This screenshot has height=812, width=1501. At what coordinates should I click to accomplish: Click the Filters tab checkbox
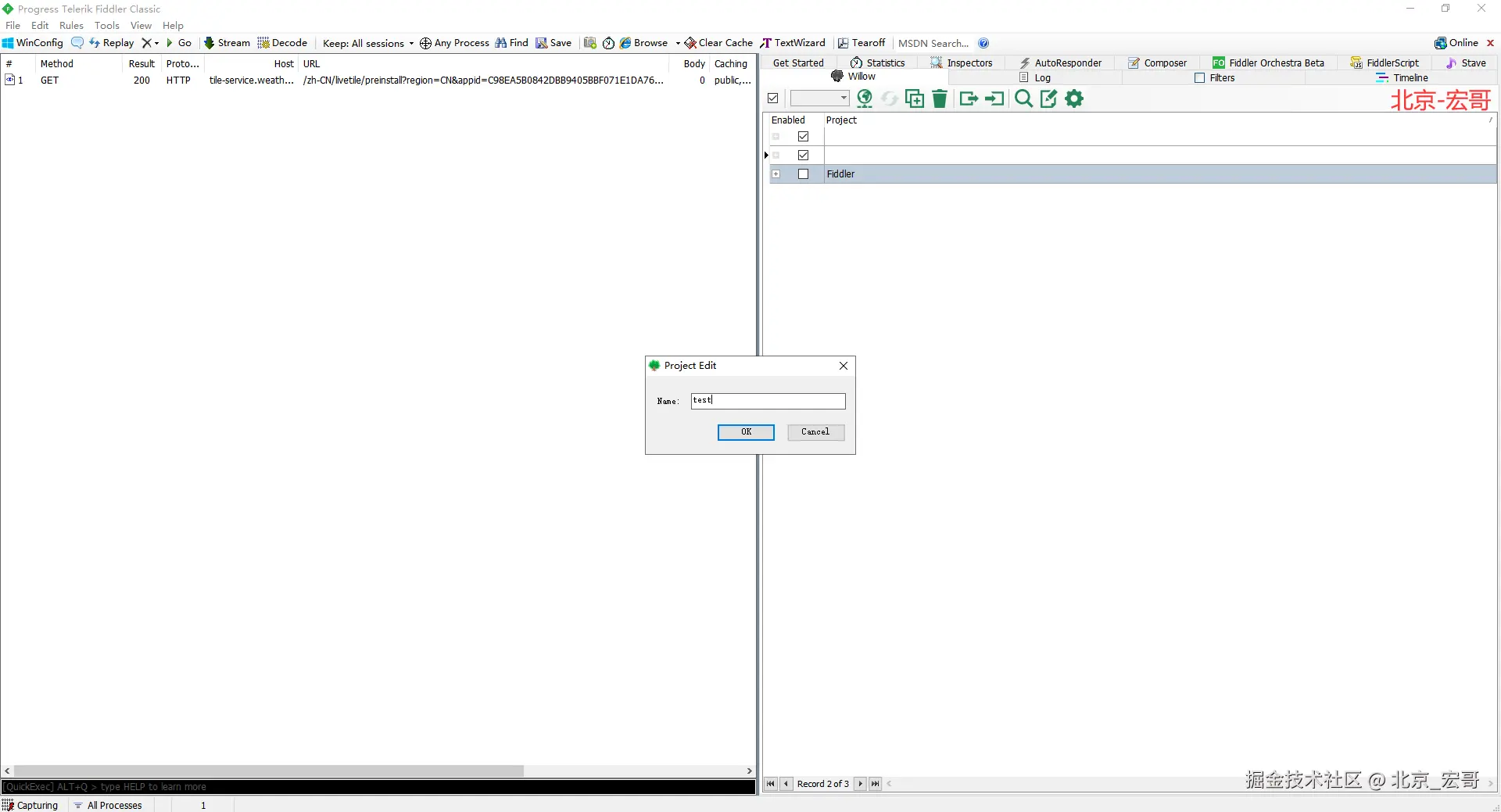[1200, 78]
